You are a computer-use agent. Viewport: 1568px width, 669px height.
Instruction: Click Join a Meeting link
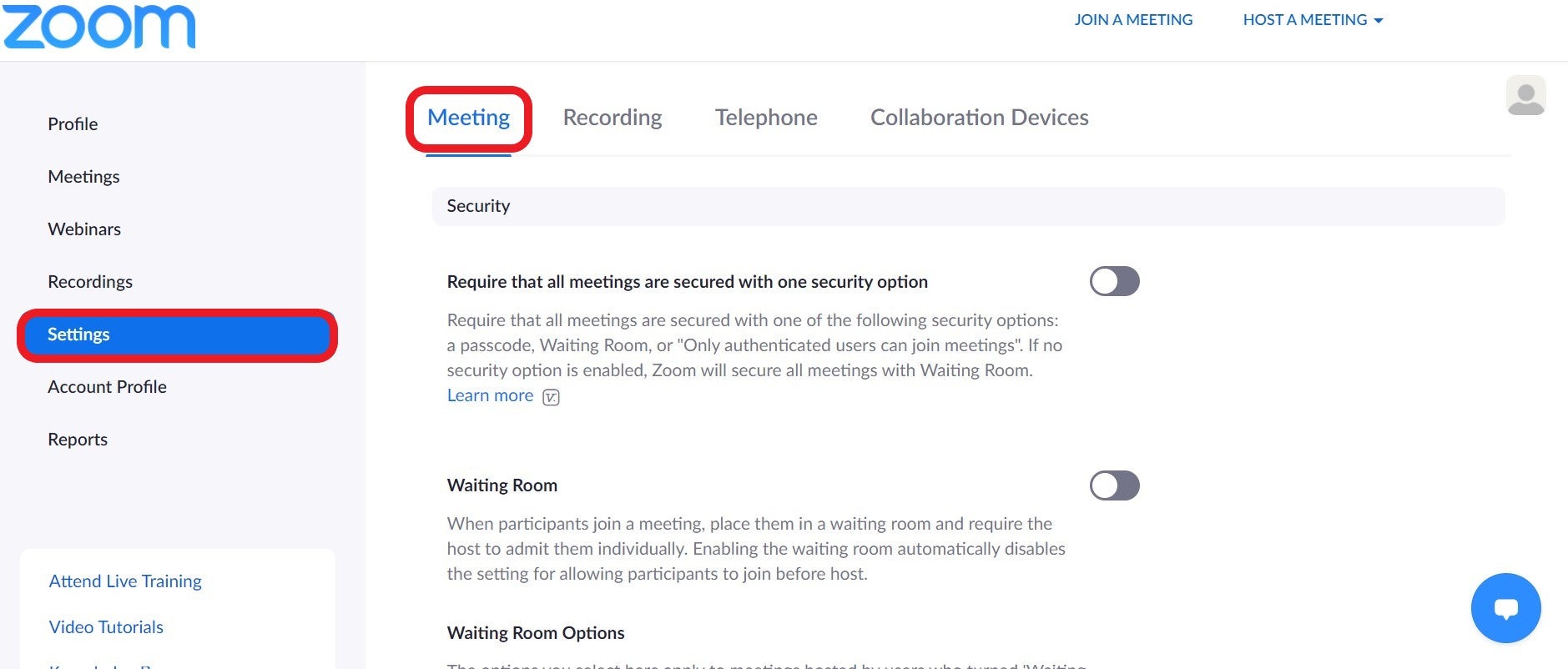[x=1133, y=20]
